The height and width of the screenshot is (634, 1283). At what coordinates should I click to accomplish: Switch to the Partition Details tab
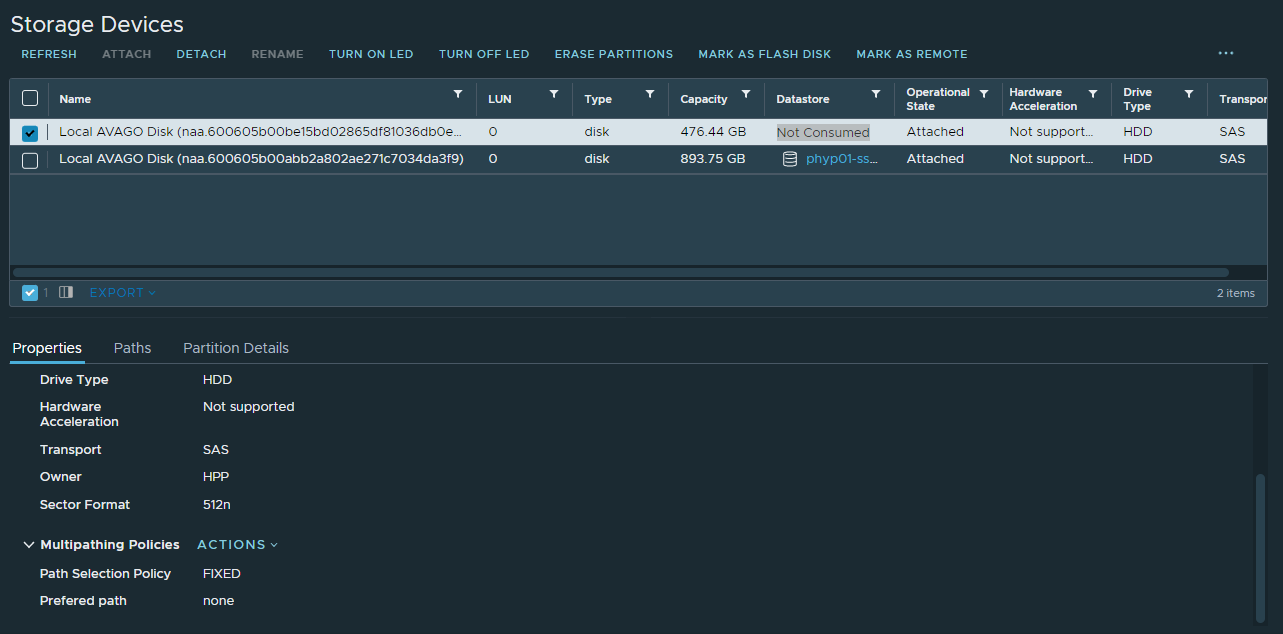236,348
